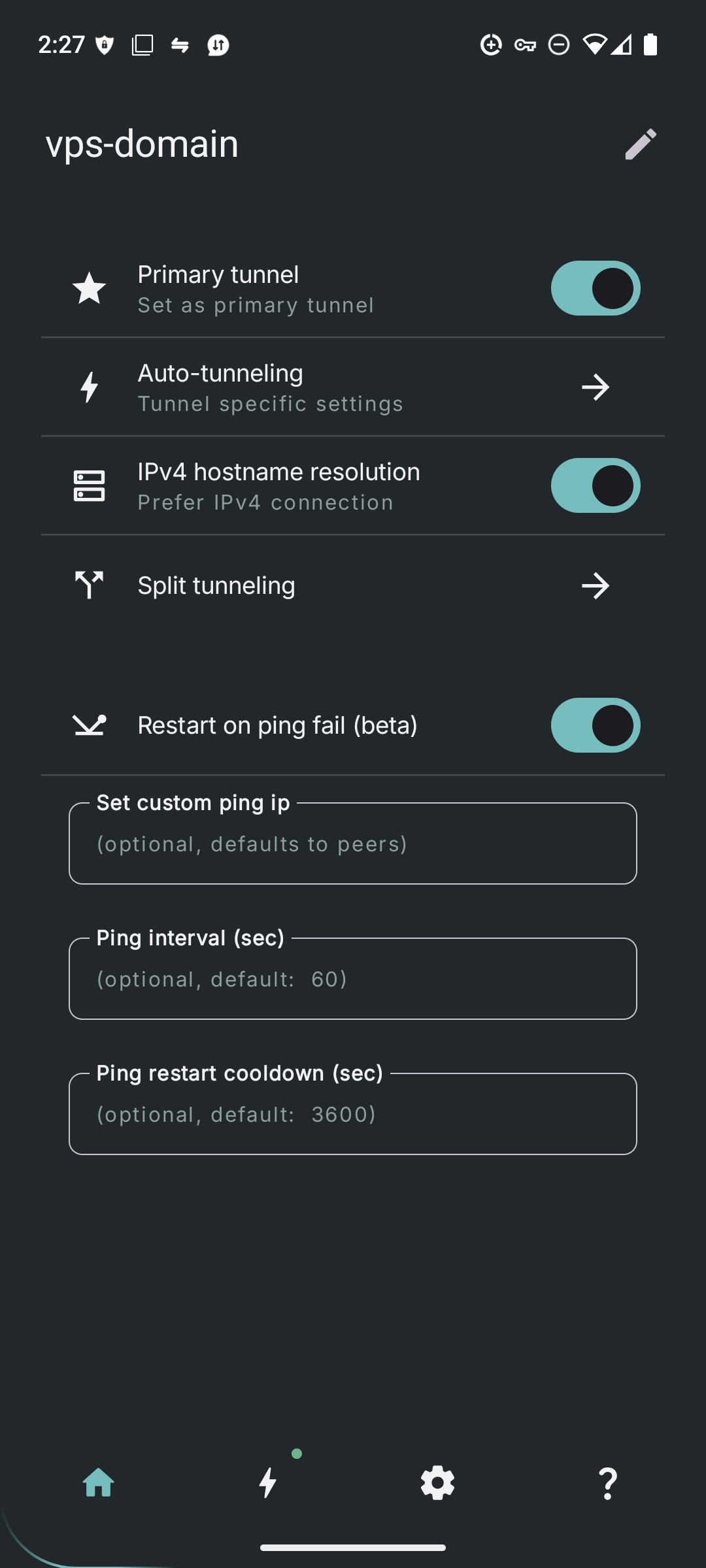
Task: Focus the Ping restart cooldown field
Action: click(x=353, y=1115)
